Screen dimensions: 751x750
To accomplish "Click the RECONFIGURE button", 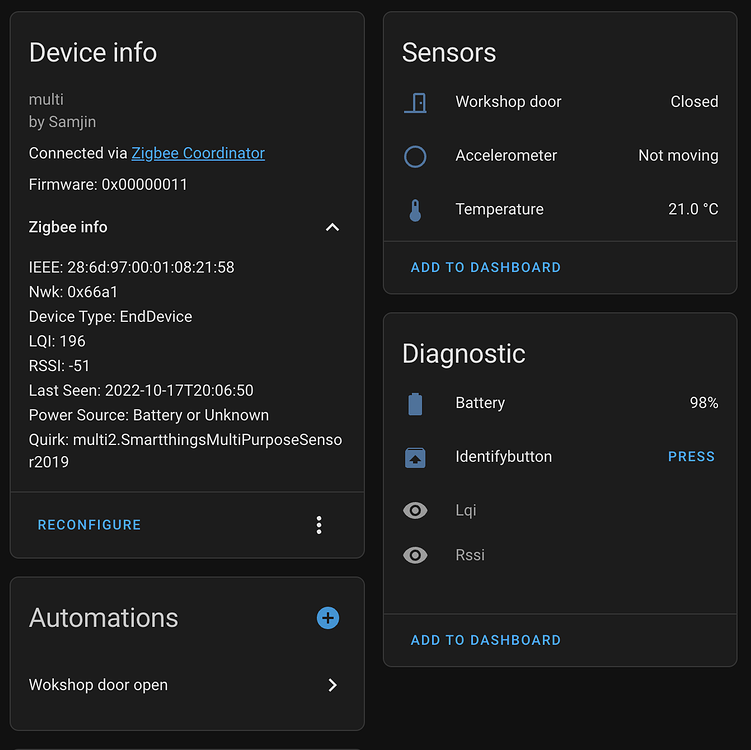I will click(x=89, y=525).
